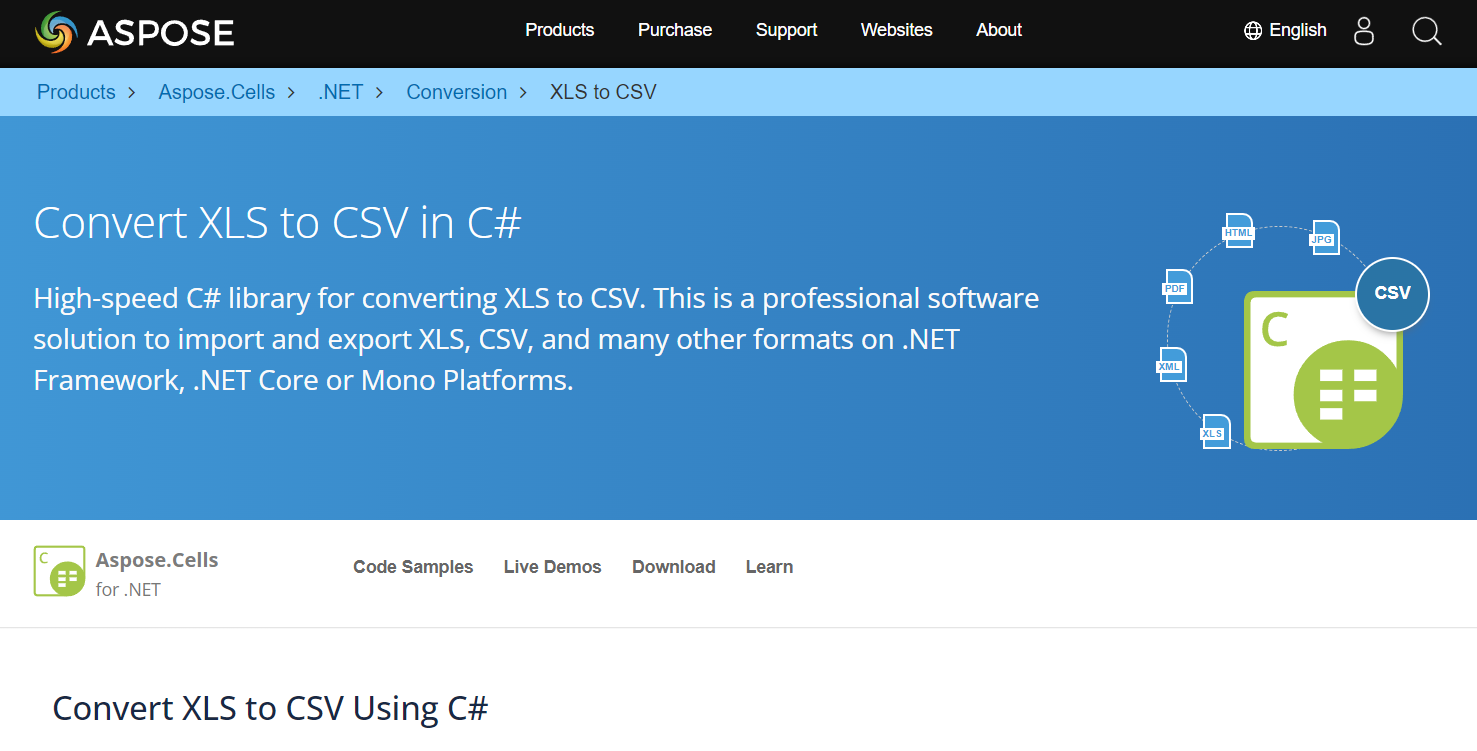
Task: Open the Live Demos page
Action: 552,567
